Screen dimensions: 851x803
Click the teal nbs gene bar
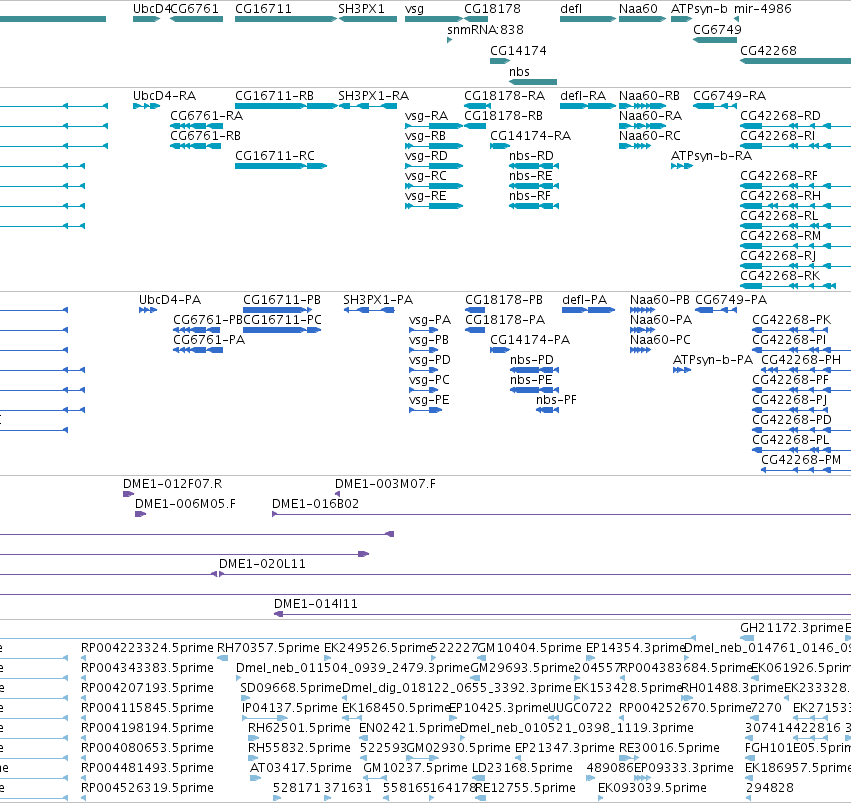coord(533,82)
